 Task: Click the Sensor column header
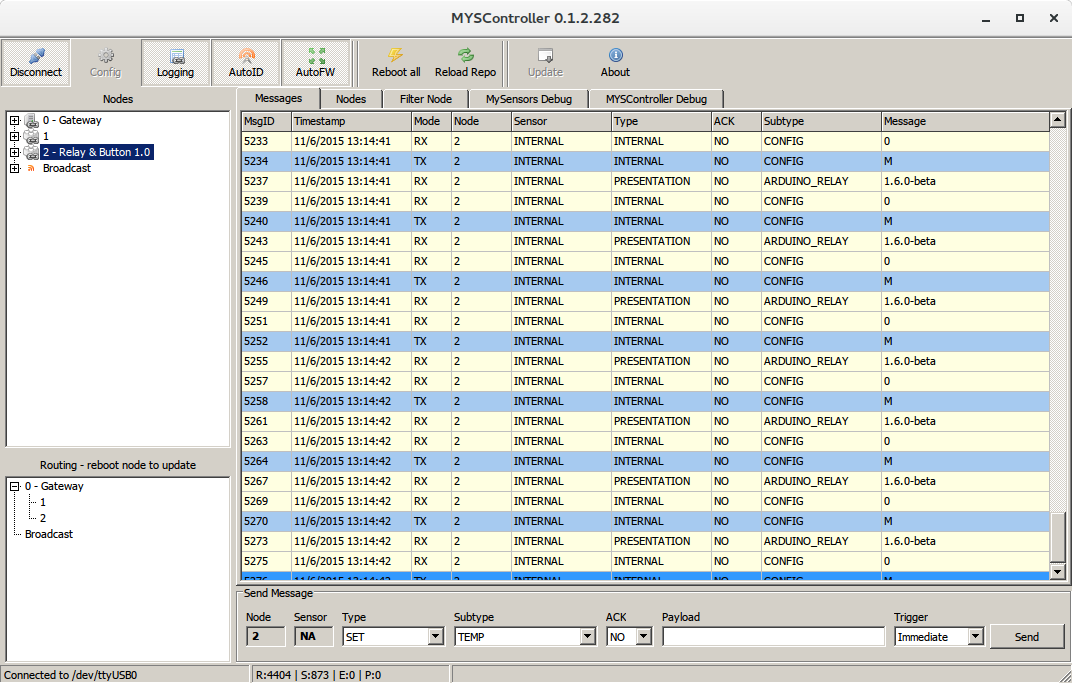click(561, 121)
